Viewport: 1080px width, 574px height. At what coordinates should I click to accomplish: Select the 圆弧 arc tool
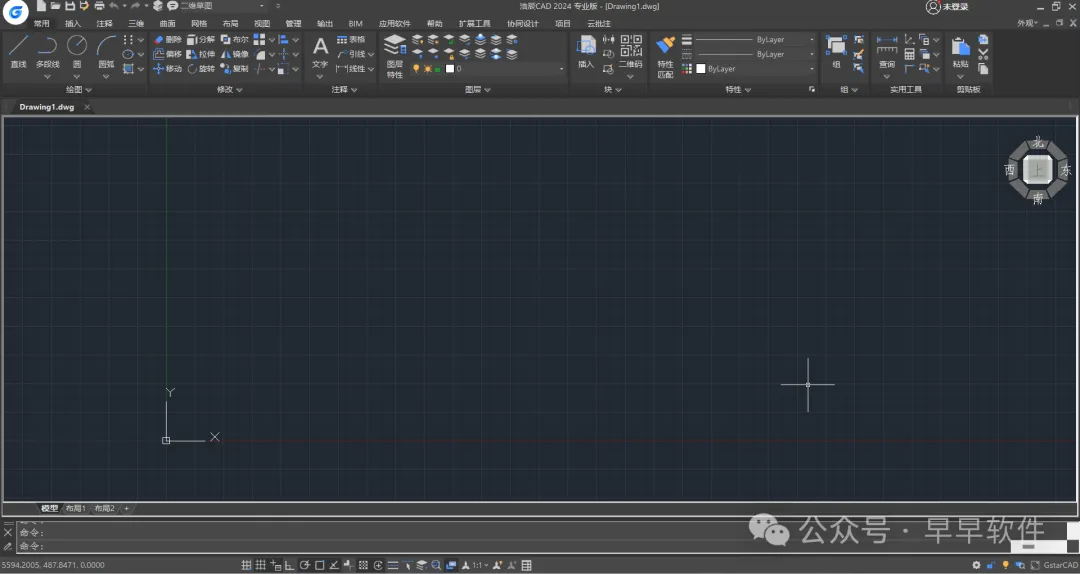pyautogui.click(x=106, y=52)
